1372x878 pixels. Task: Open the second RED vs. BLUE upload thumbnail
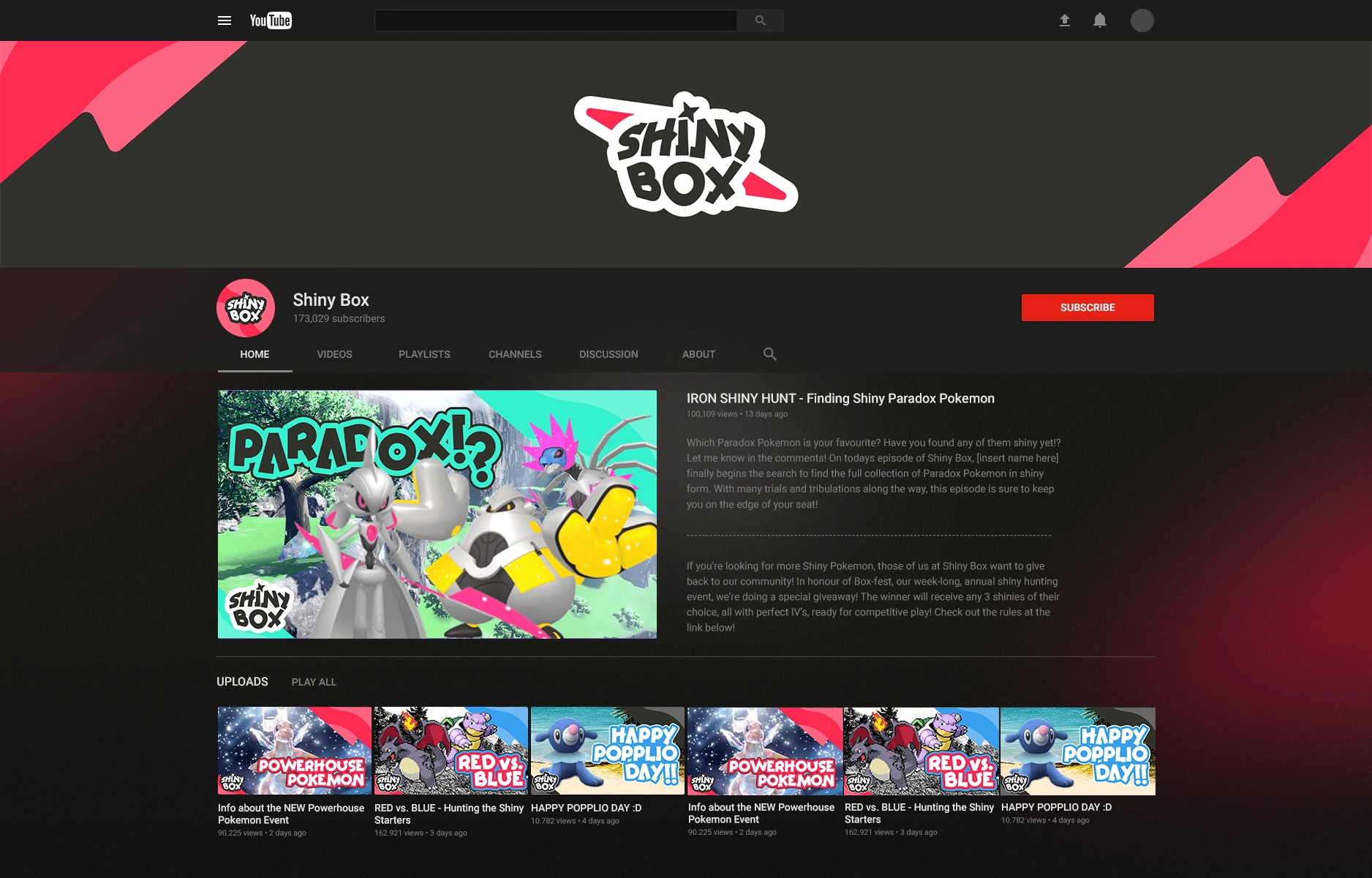click(x=921, y=751)
